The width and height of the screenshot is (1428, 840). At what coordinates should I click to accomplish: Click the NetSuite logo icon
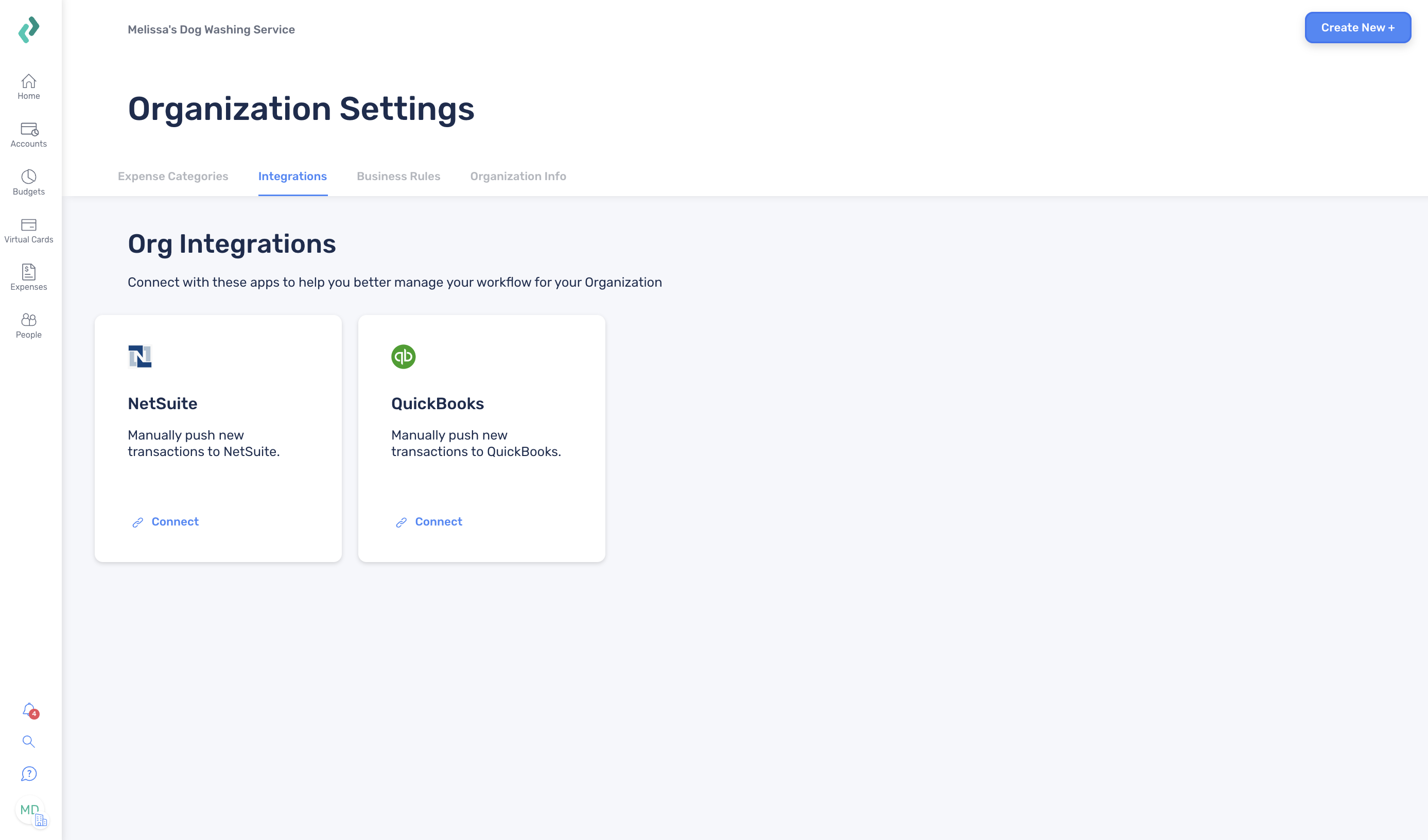pyautogui.click(x=140, y=356)
